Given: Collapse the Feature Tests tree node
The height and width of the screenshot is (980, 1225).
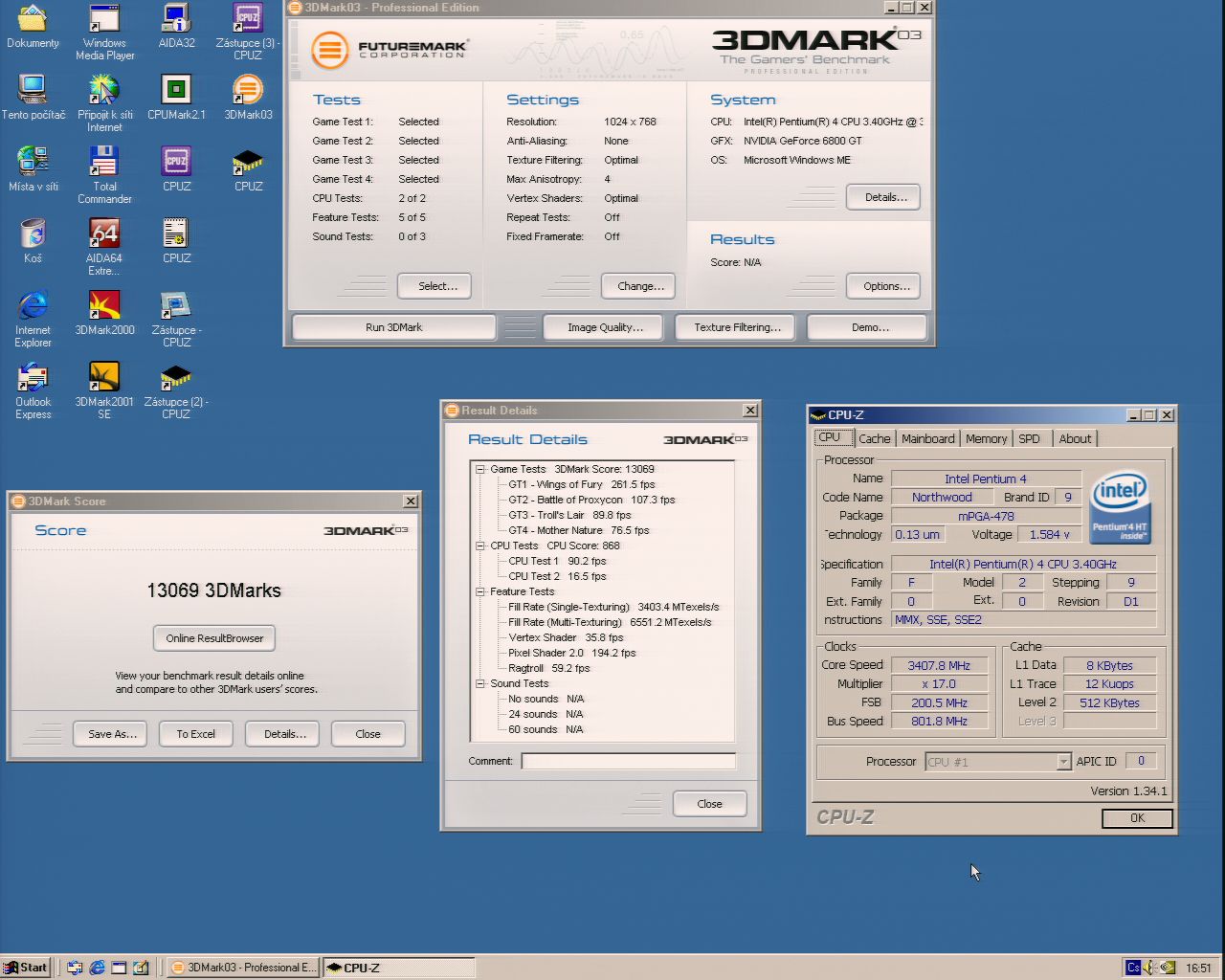Looking at the screenshot, I should click(480, 591).
